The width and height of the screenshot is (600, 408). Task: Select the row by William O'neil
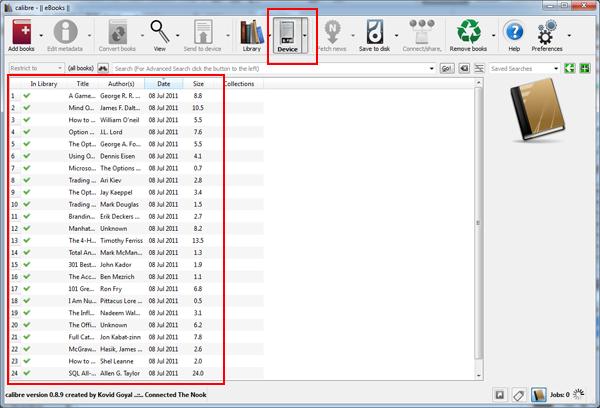coord(137,120)
